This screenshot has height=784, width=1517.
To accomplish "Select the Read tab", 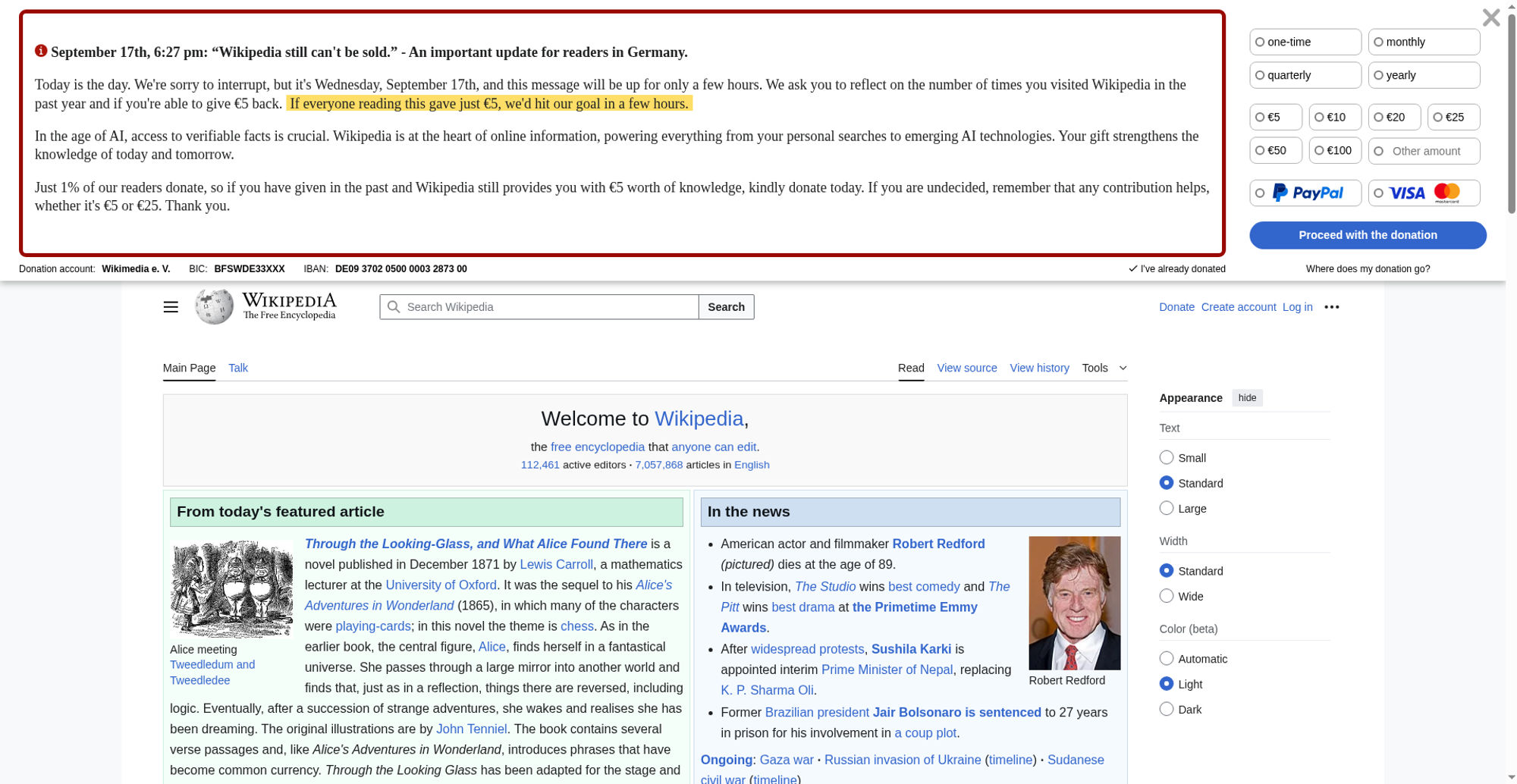I will 911,368.
